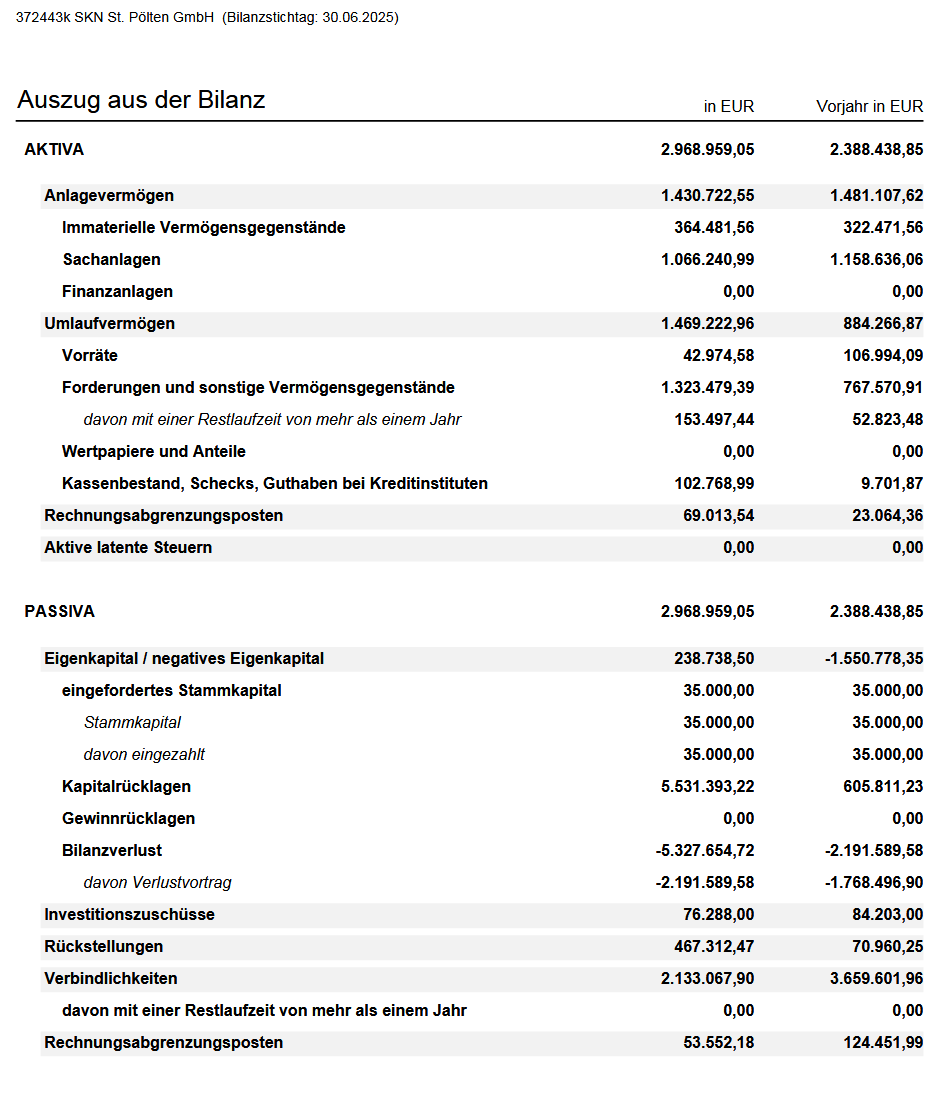Click the Bilanzverlust row label
943x1098 pixels.
[111, 851]
